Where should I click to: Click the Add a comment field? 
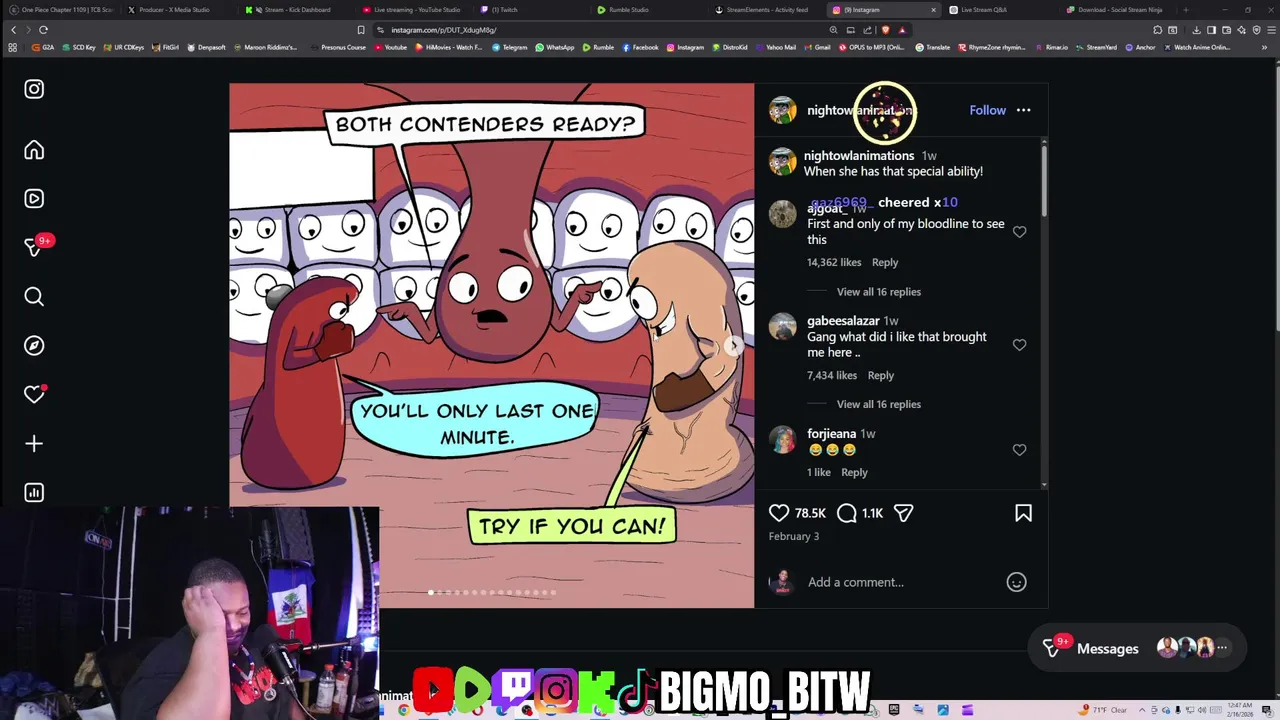(900, 582)
